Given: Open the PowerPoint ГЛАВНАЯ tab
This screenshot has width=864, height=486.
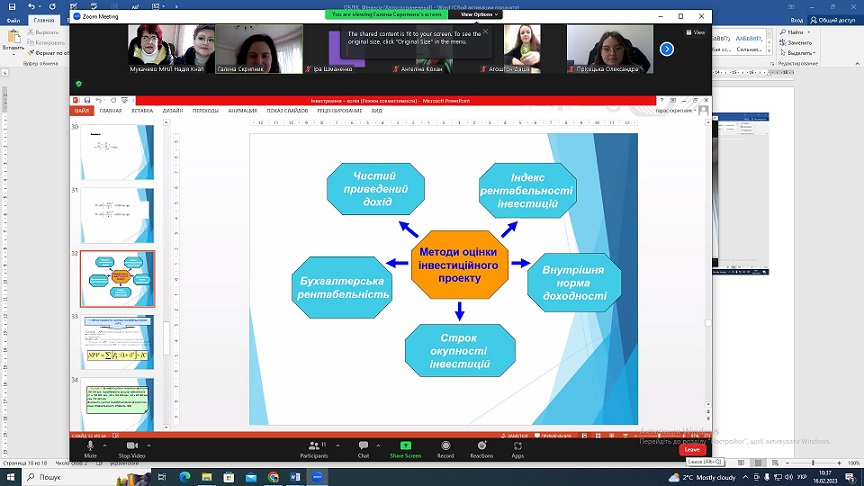Looking at the screenshot, I should tap(111, 111).
